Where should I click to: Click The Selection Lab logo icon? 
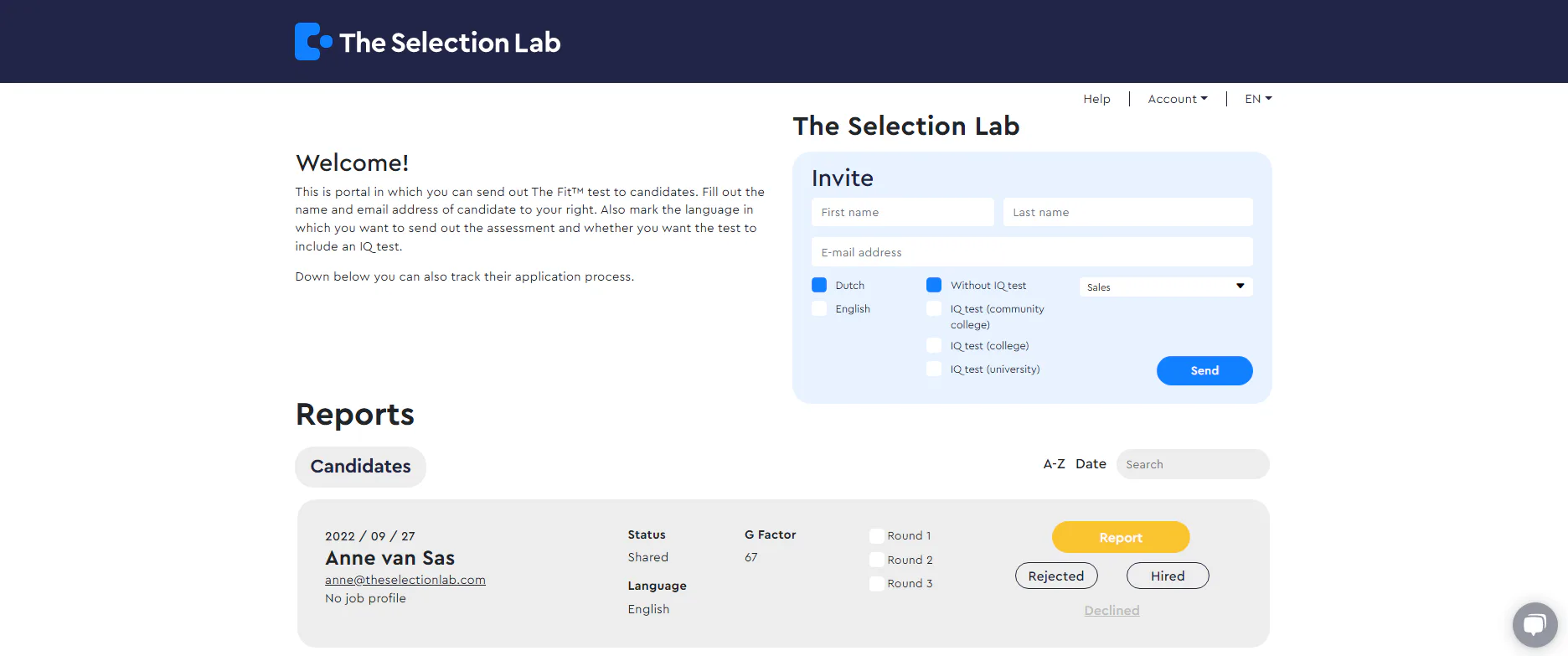pyautogui.click(x=313, y=42)
